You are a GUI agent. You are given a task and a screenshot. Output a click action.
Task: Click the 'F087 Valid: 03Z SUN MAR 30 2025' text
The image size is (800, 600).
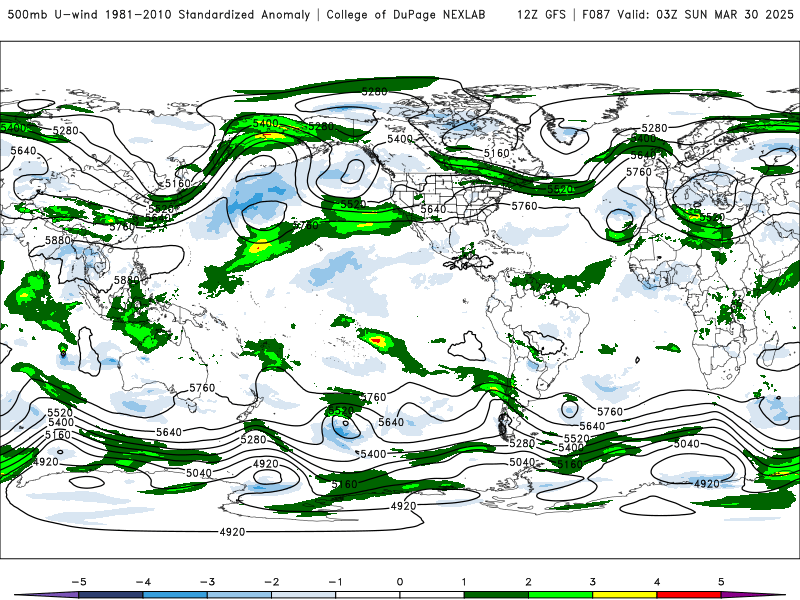point(687,14)
